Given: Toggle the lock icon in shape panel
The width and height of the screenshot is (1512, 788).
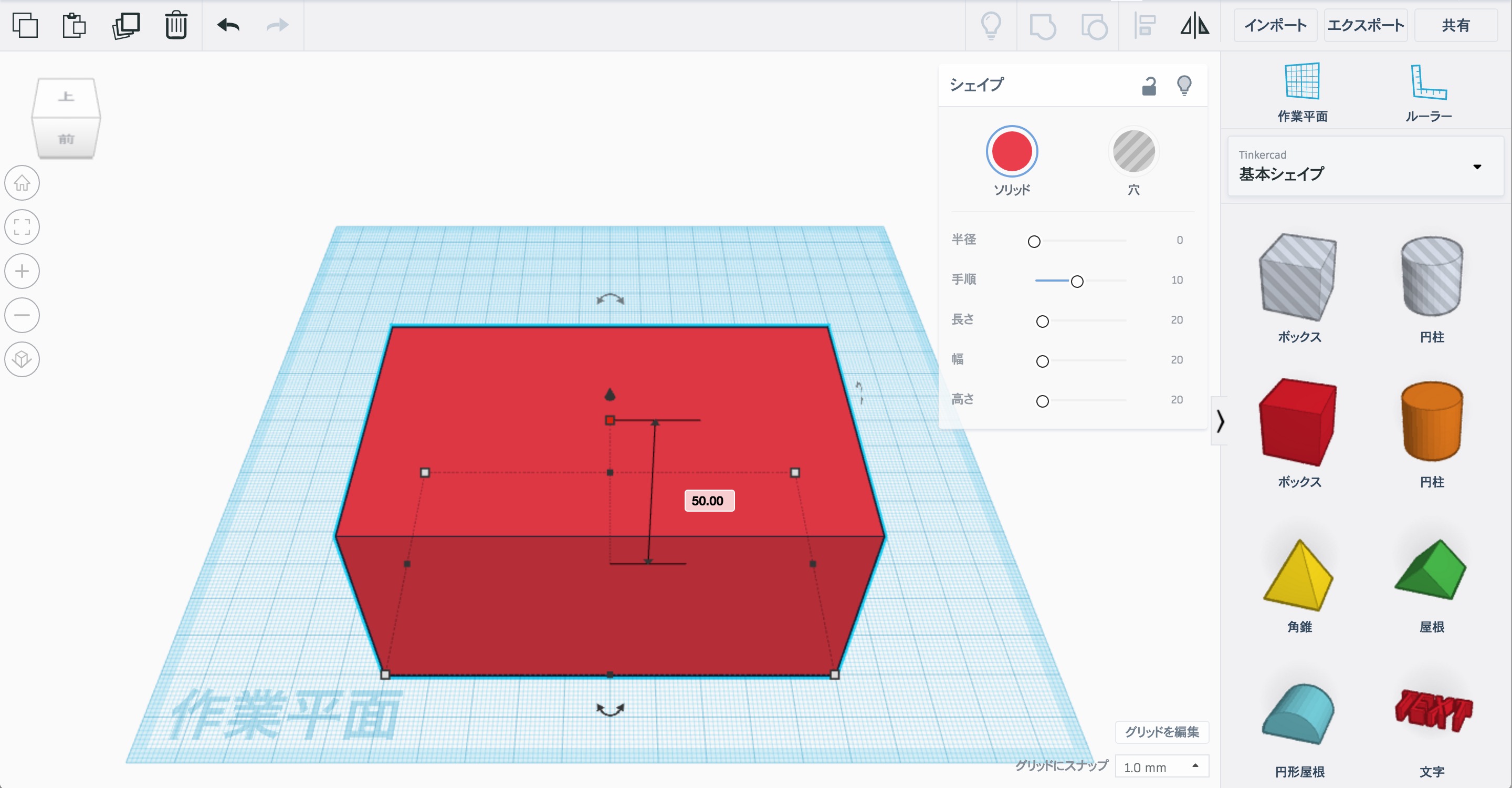Looking at the screenshot, I should click(x=1149, y=86).
